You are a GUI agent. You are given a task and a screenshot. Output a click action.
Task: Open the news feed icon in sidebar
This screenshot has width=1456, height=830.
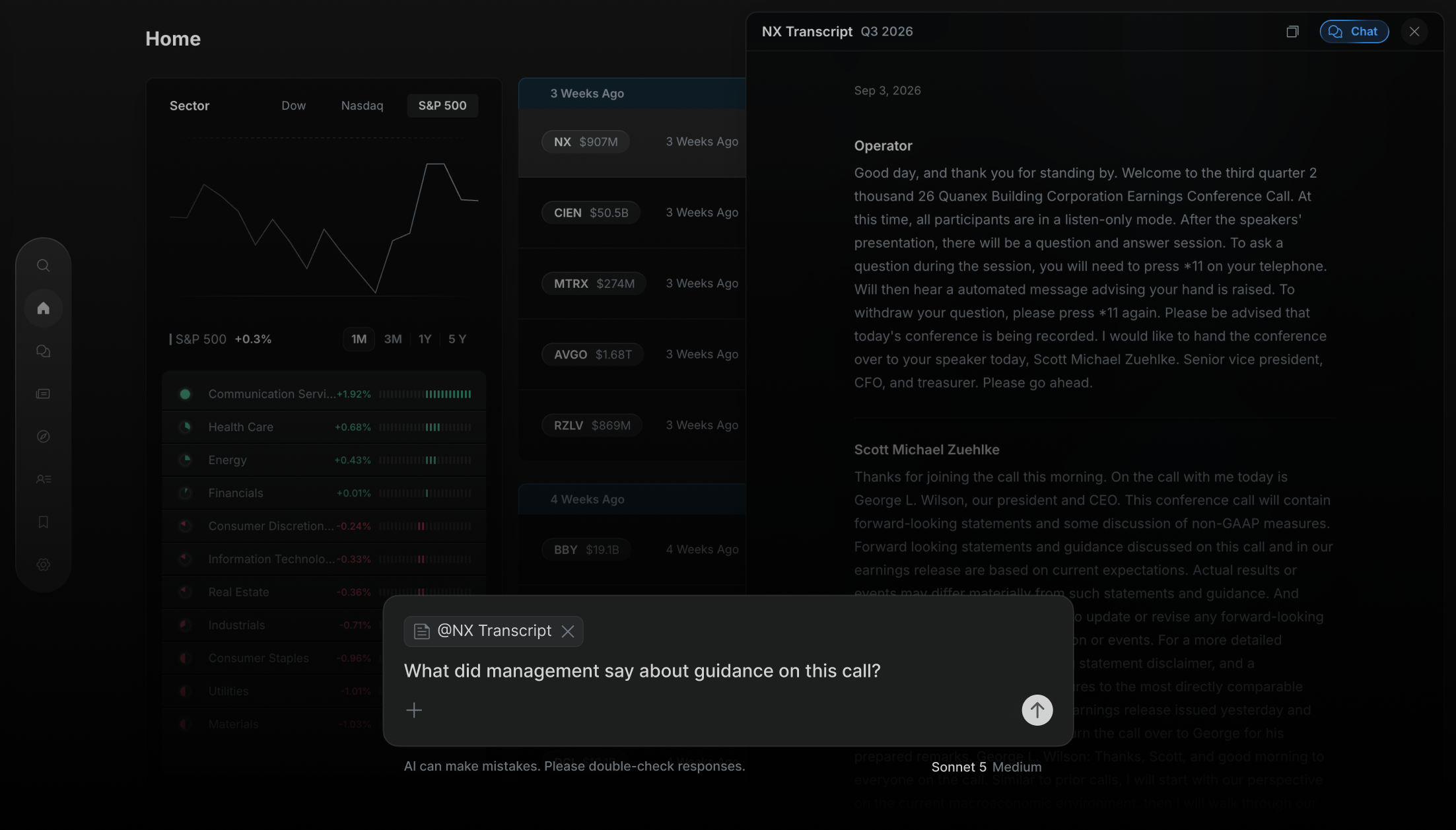(x=43, y=394)
